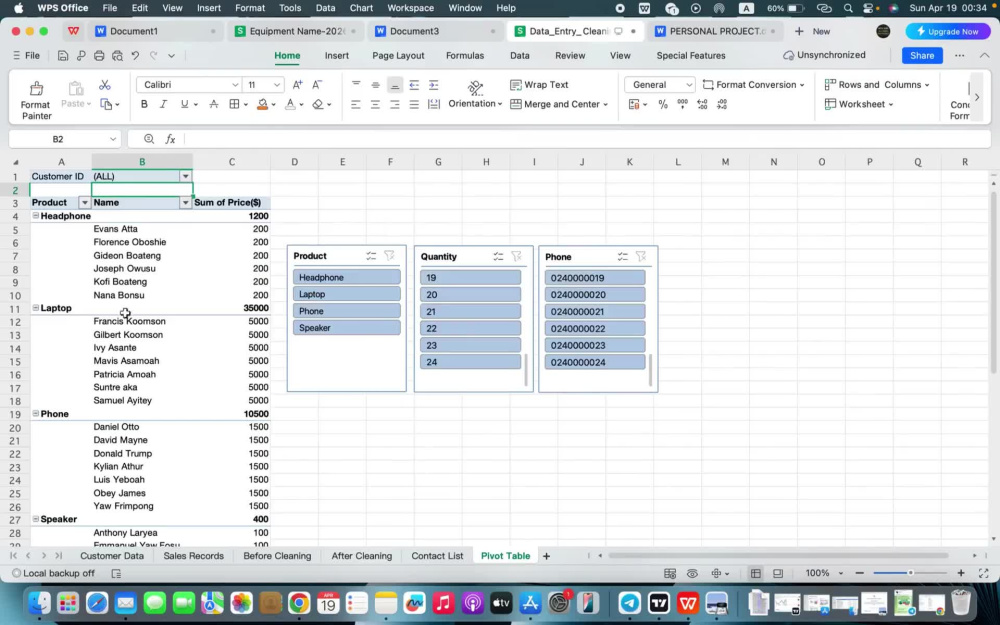Collapse the Laptop group

point(36,307)
